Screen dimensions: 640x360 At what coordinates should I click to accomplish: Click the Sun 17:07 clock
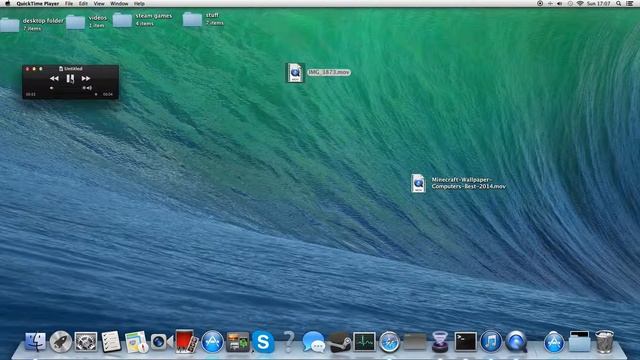coord(598,3)
